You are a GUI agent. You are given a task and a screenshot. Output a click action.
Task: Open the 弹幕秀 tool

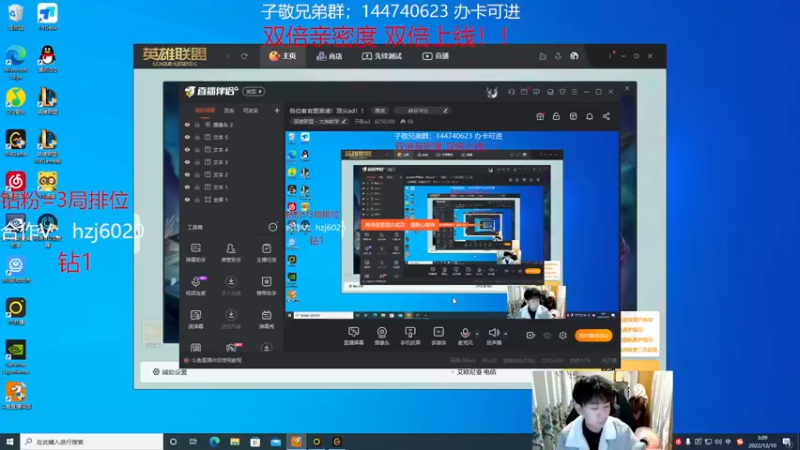pos(266,319)
